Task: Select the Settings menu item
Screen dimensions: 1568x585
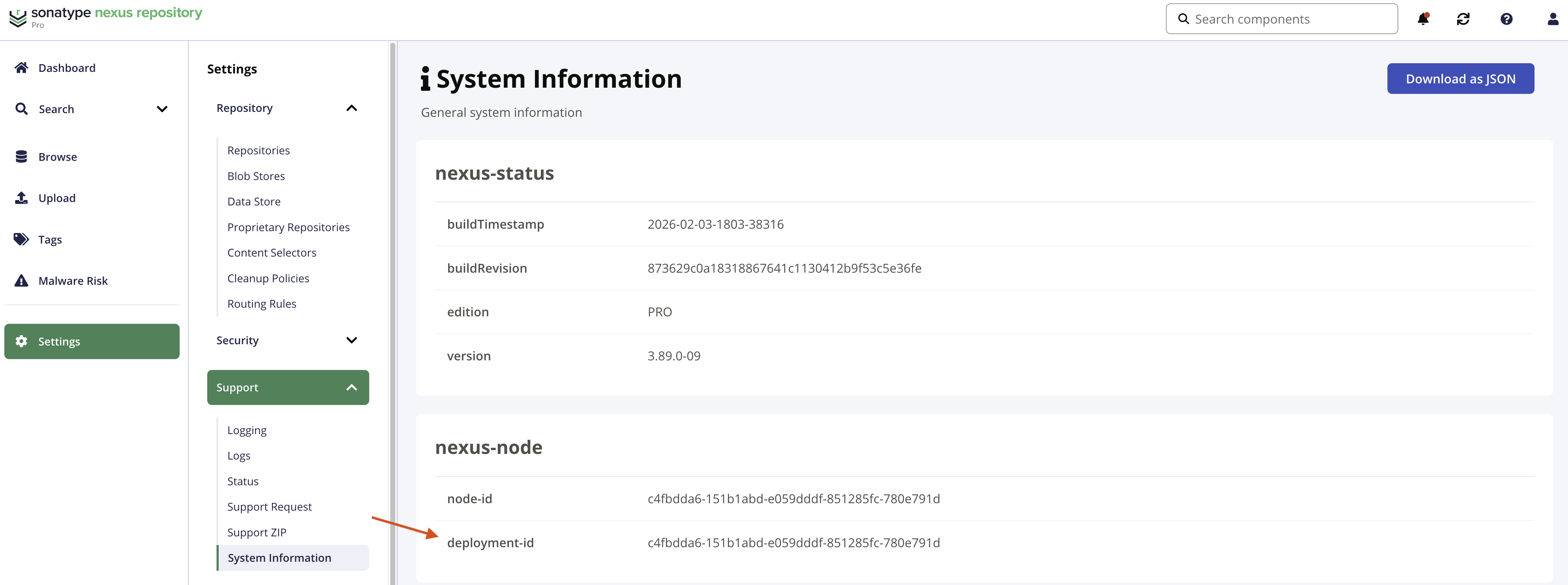Action: point(92,341)
